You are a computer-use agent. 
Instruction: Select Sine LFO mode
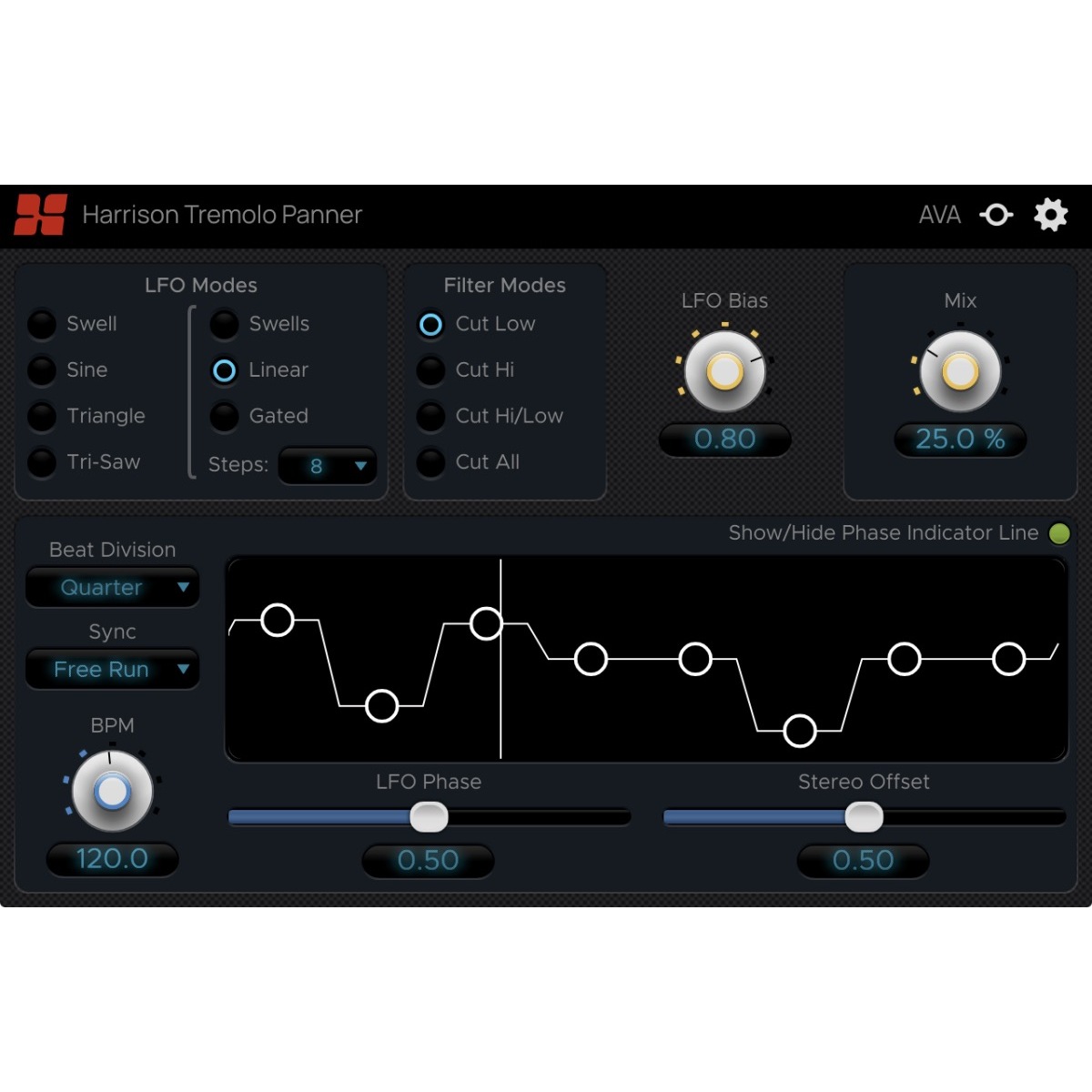click(x=42, y=370)
